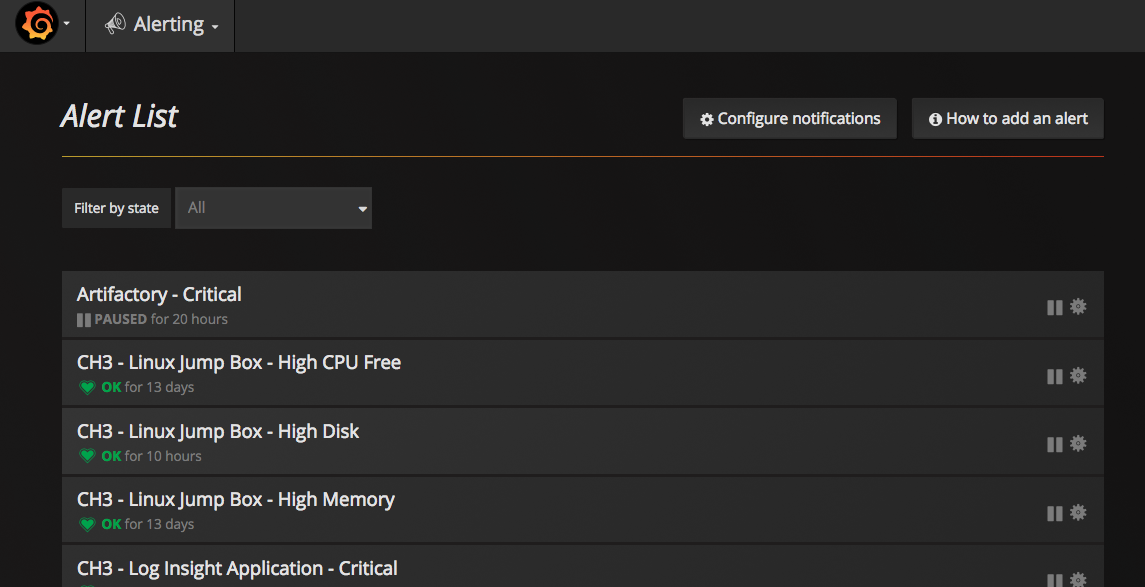Open the Filter by state dropdown

point(273,208)
